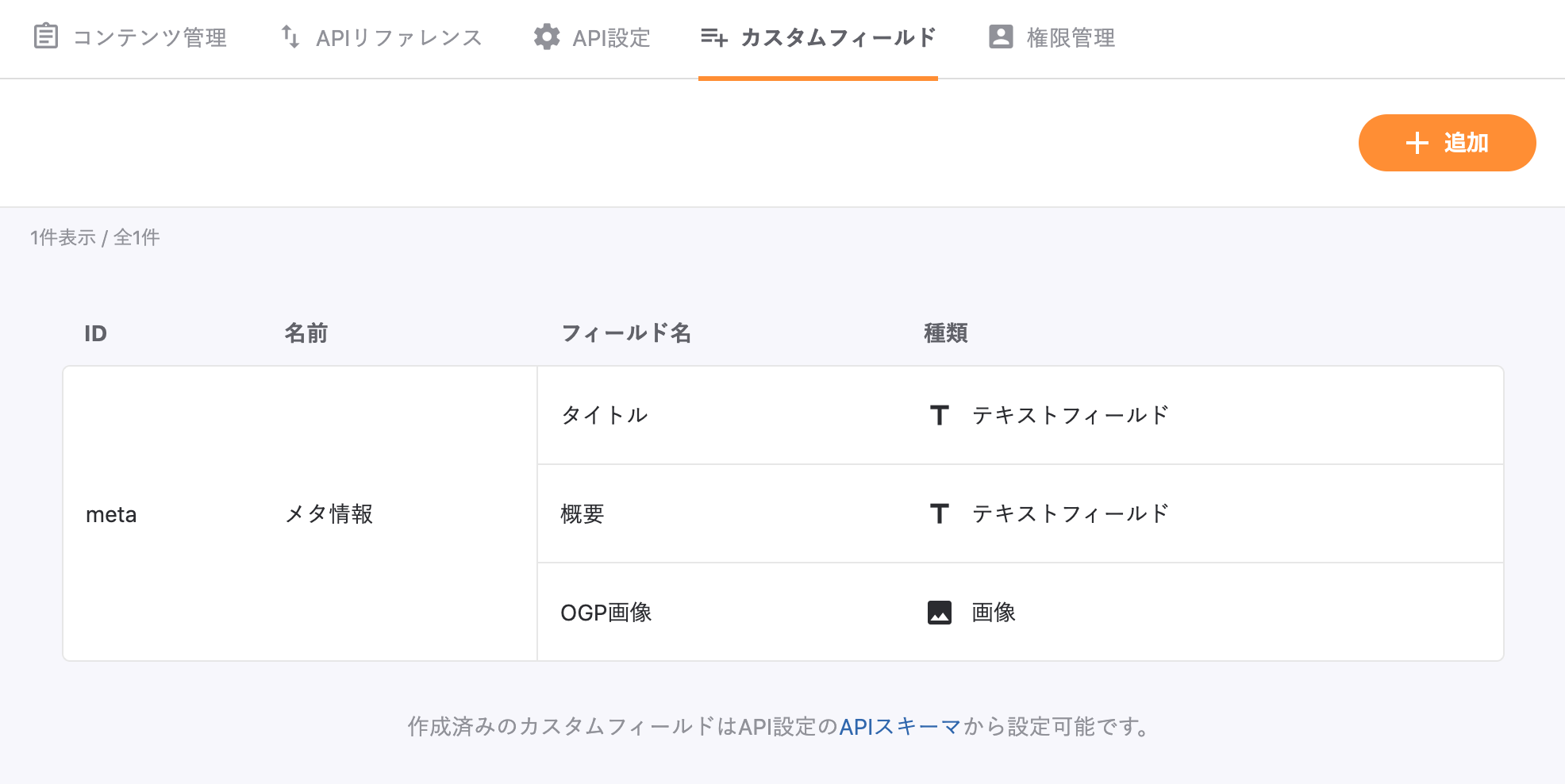
Task: Select the meta ID cell
Action: point(111,514)
